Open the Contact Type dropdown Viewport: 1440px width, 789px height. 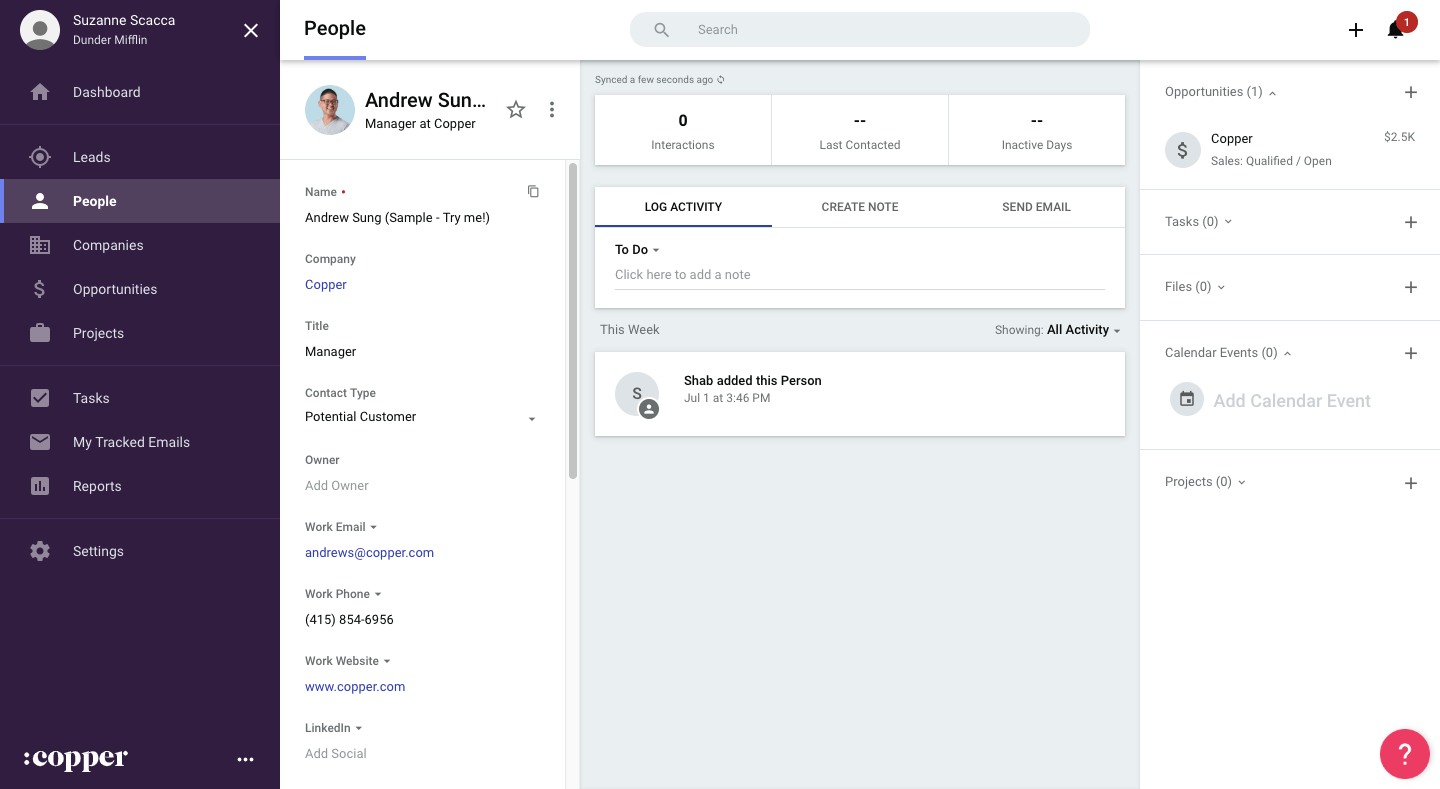coord(421,417)
